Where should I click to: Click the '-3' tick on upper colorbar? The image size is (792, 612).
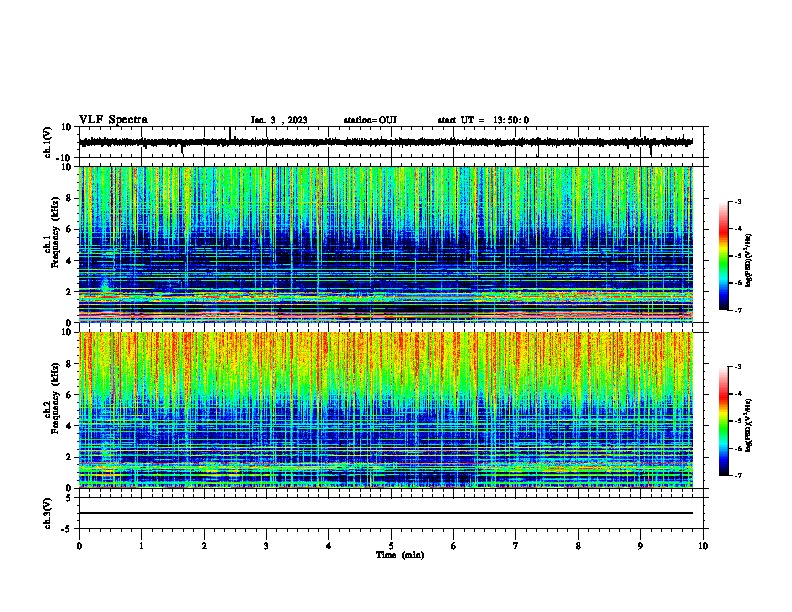click(x=738, y=201)
